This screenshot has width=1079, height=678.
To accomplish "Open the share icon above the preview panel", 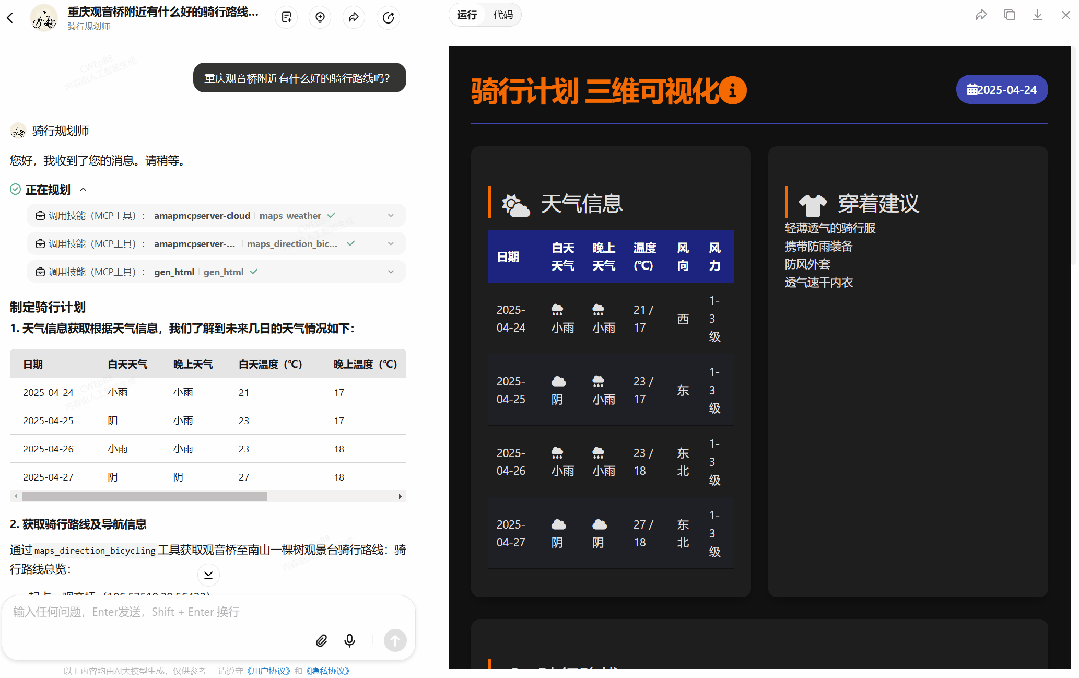I will pyautogui.click(x=981, y=15).
